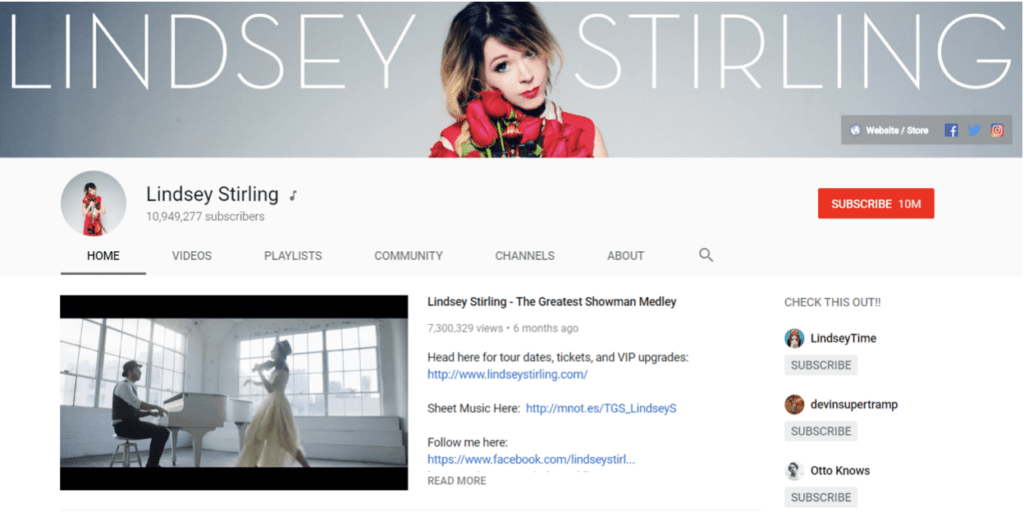Open lindseystirling.com link
Viewport: 1024px width, 517px height.
pyautogui.click(x=507, y=375)
